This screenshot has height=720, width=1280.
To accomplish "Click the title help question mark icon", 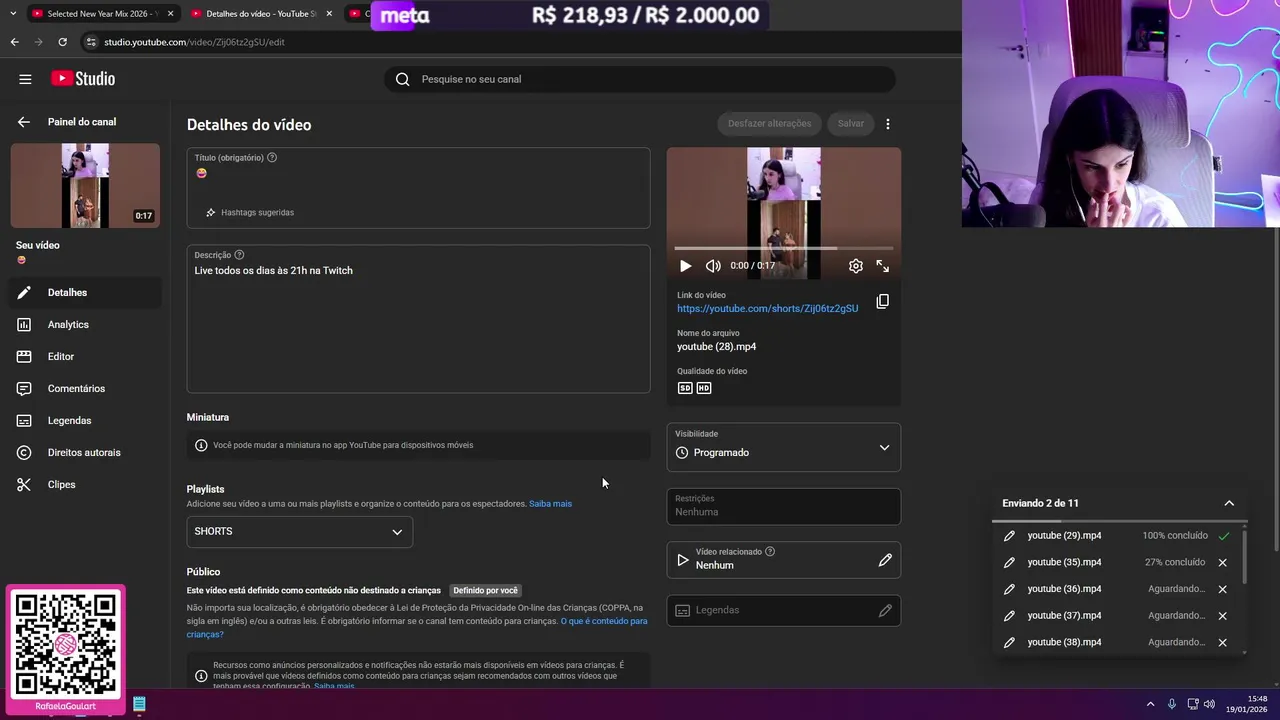I will pos(272,157).
